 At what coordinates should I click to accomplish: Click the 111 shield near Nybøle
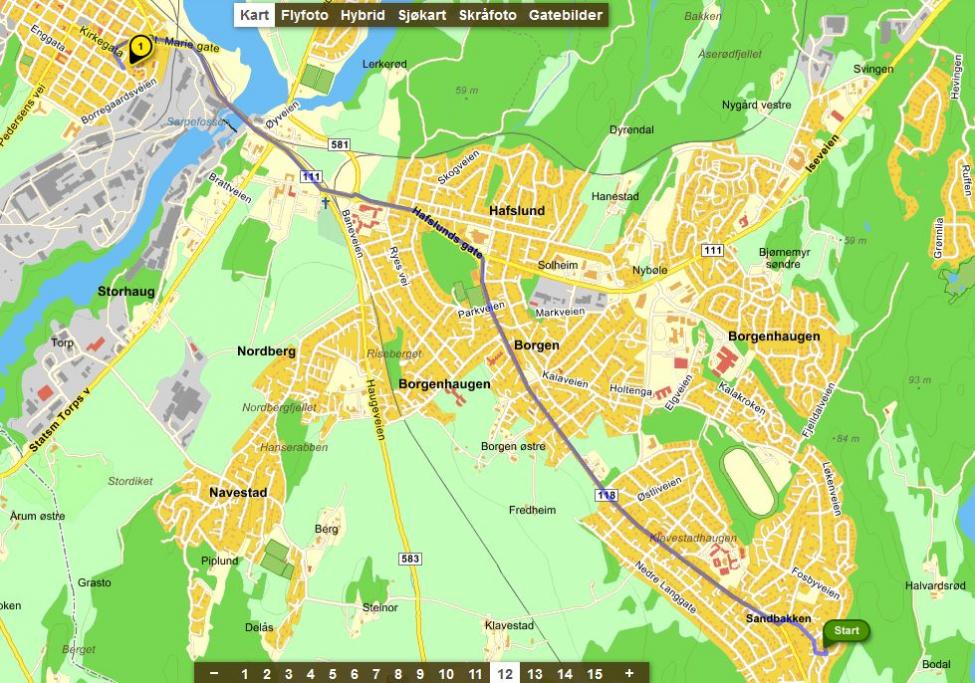click(x=712, y=250)
